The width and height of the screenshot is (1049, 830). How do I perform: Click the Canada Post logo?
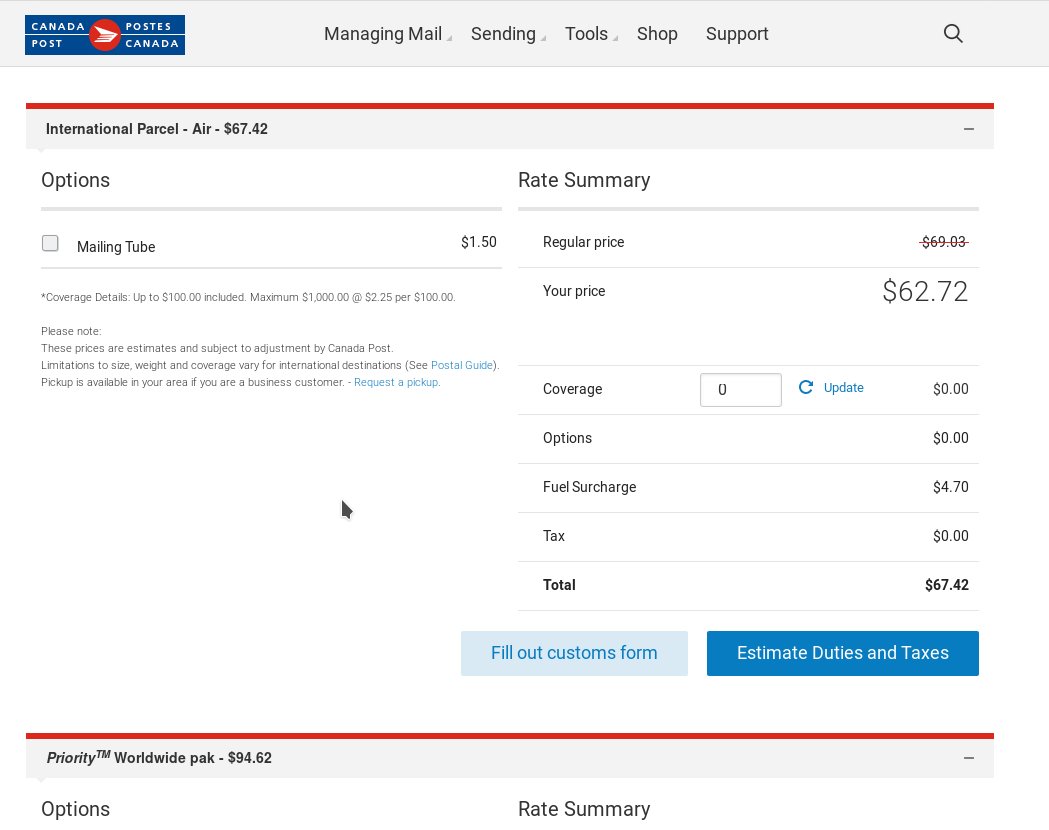coord(105,35)
